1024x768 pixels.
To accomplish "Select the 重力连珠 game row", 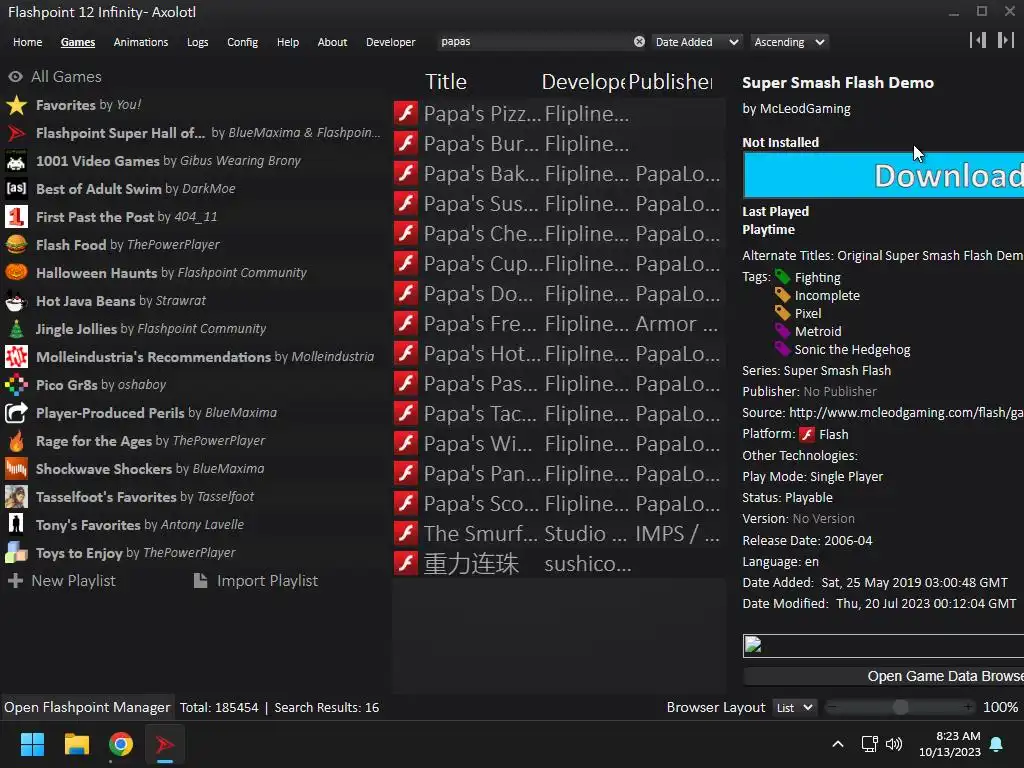I will [x=559, y=564].
